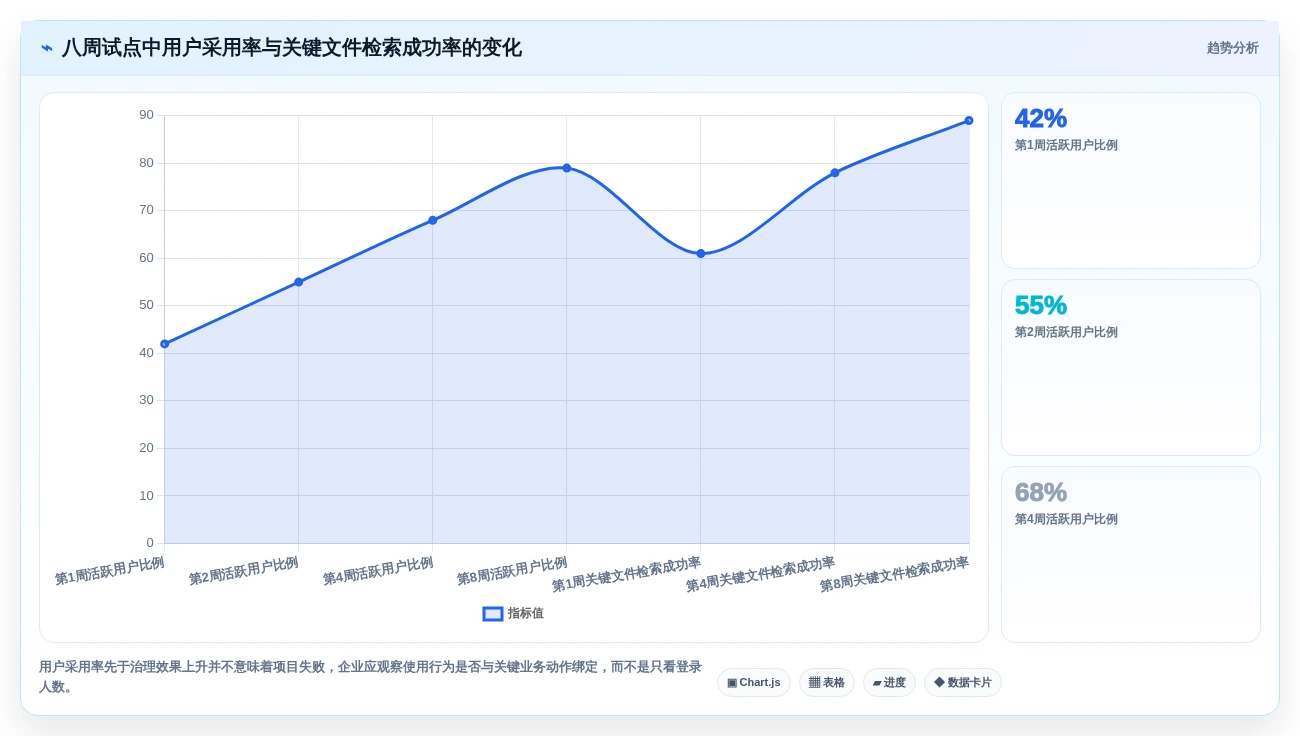Click the 第1周活跃用户比例 card label
1300x736 pixels.
[1066, 145]
